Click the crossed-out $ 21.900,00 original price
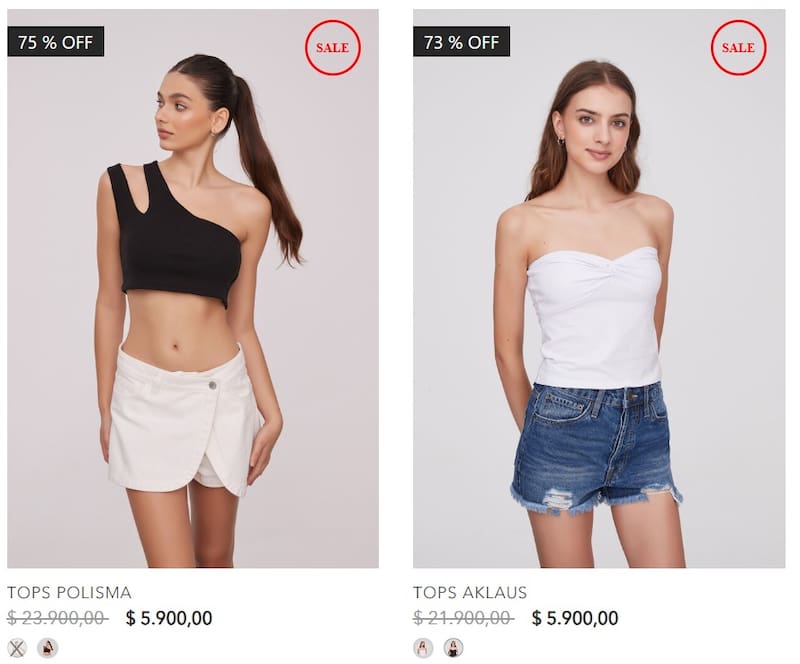This screenshot has height=664, width=800. click(463, 618)
